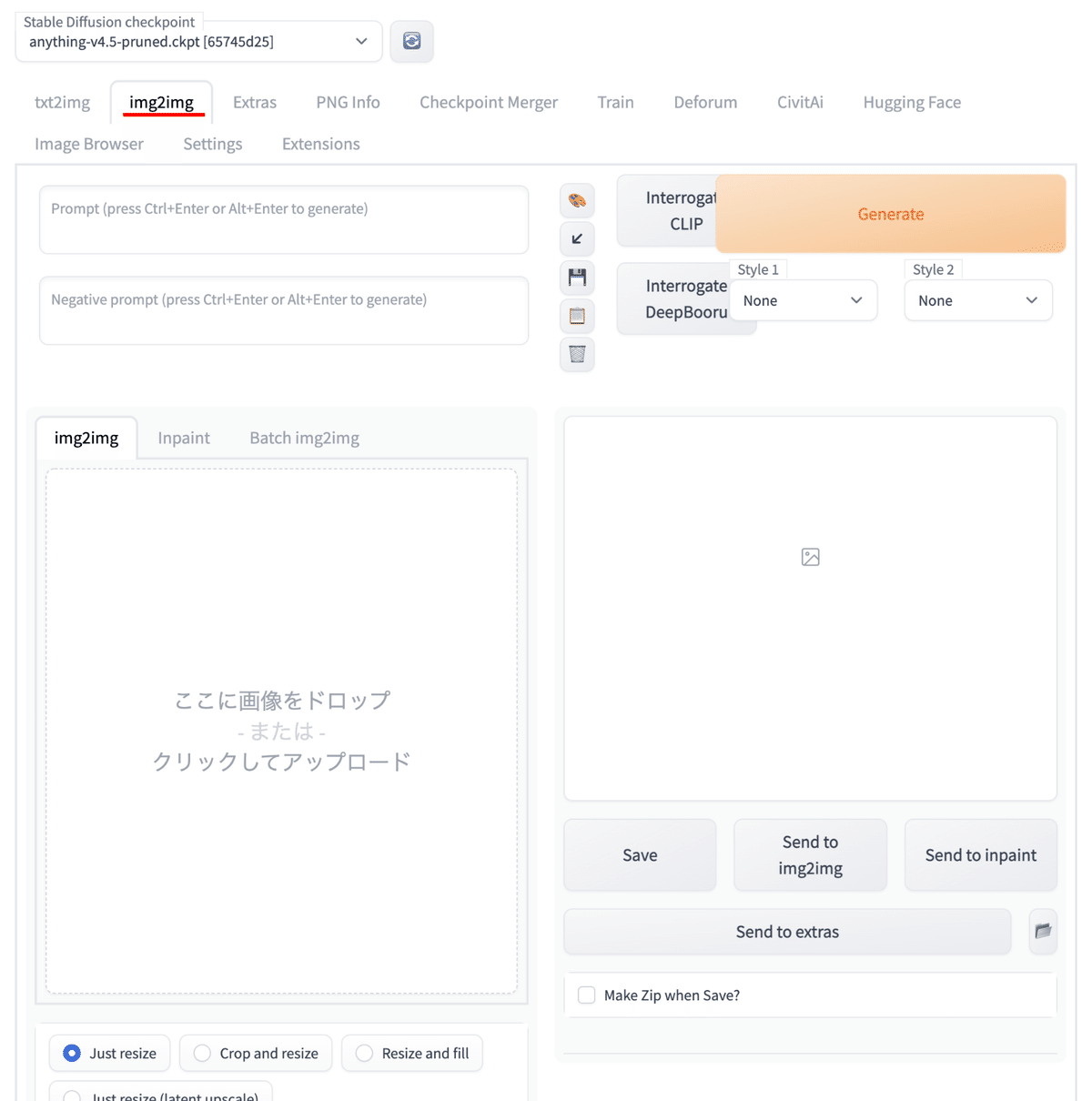Click the clipboard apply style icon

tap(577, 316)
